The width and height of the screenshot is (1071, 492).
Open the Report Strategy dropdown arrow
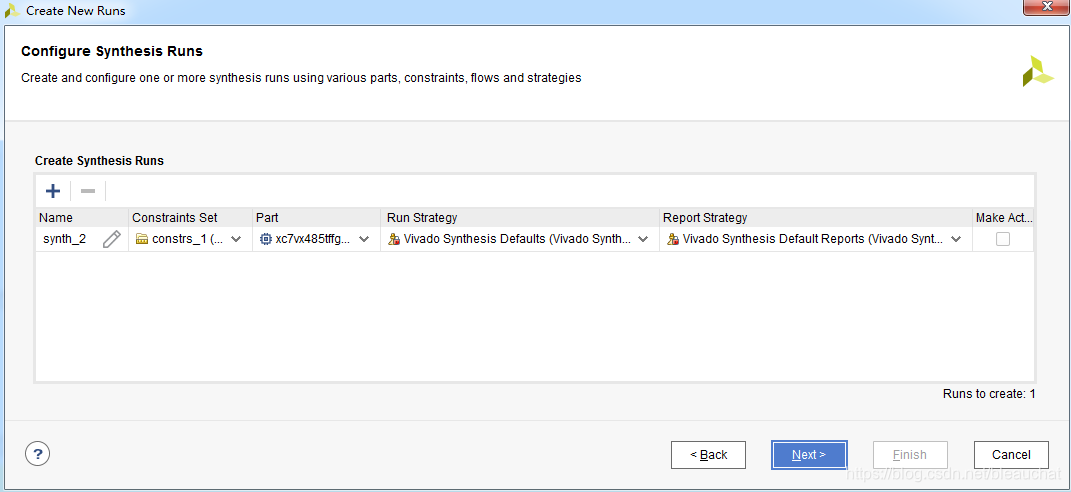(956, 239)
